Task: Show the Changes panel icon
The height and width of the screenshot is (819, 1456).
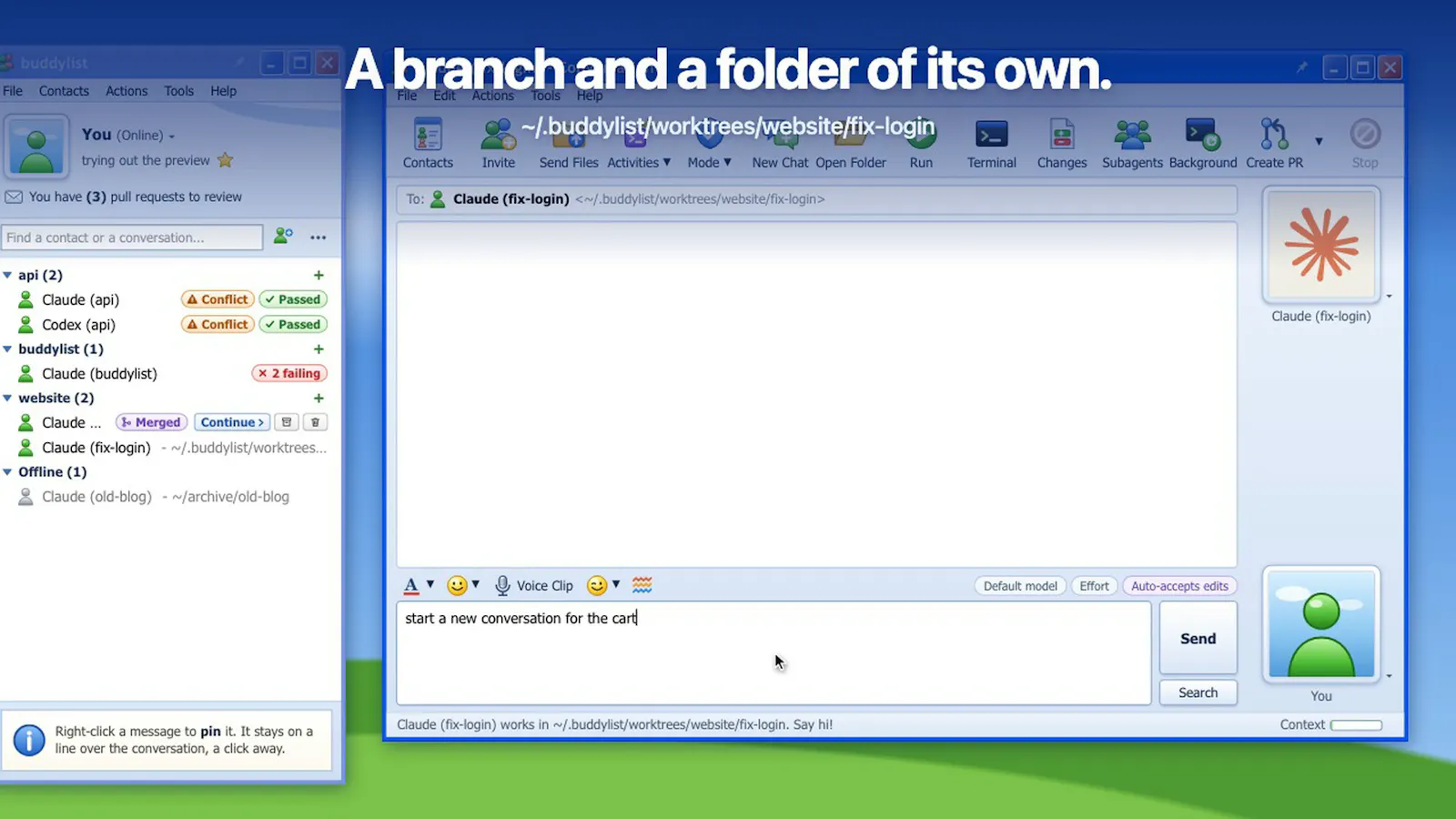Action: pyautogui.click(x=1062, y=144)
